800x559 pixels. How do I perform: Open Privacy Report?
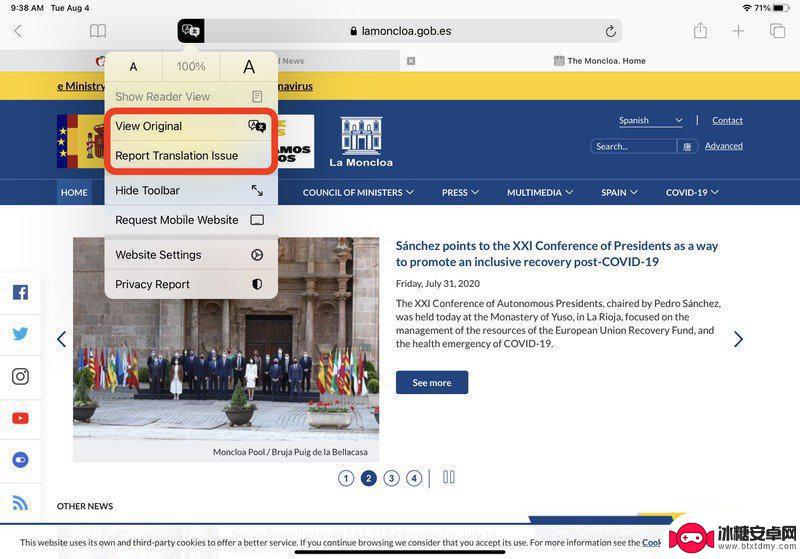click(x=191, y=284)
